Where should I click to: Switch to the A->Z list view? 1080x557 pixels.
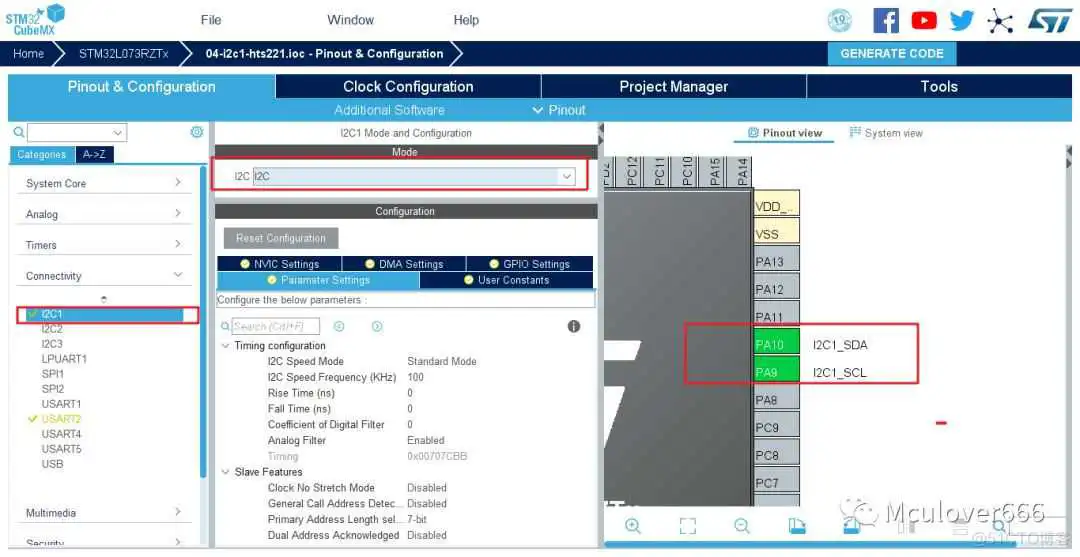pos(95,155)
